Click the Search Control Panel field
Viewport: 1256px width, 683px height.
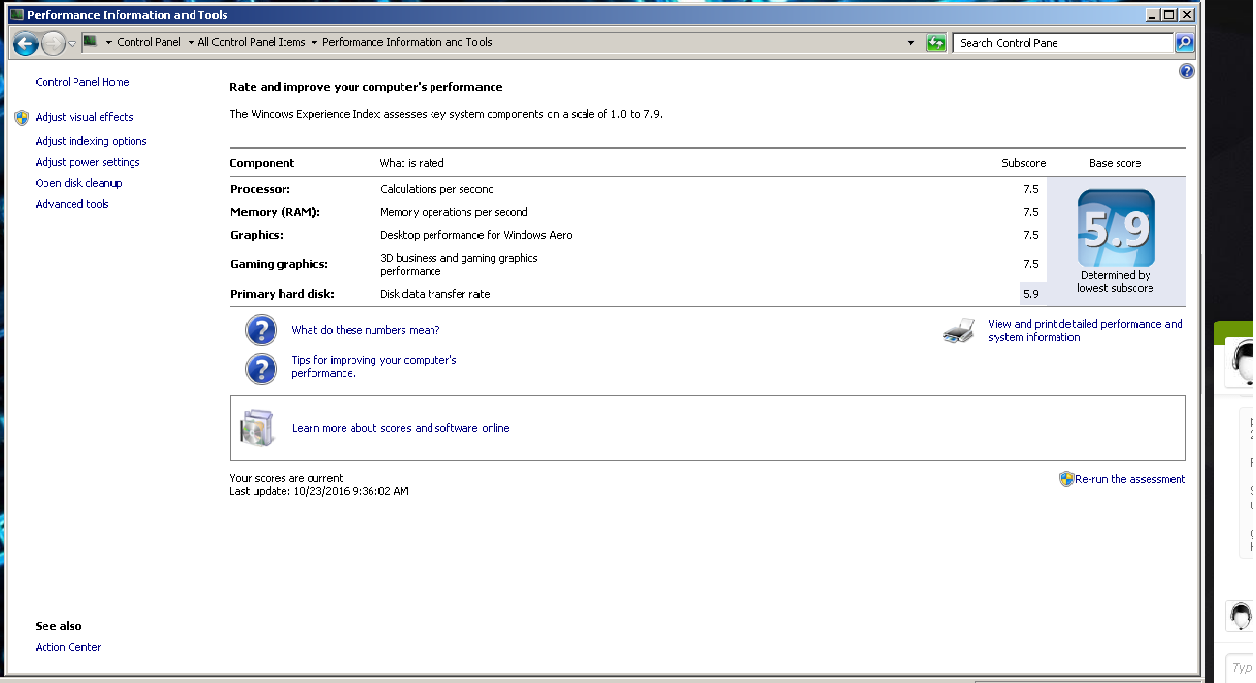1063,43
